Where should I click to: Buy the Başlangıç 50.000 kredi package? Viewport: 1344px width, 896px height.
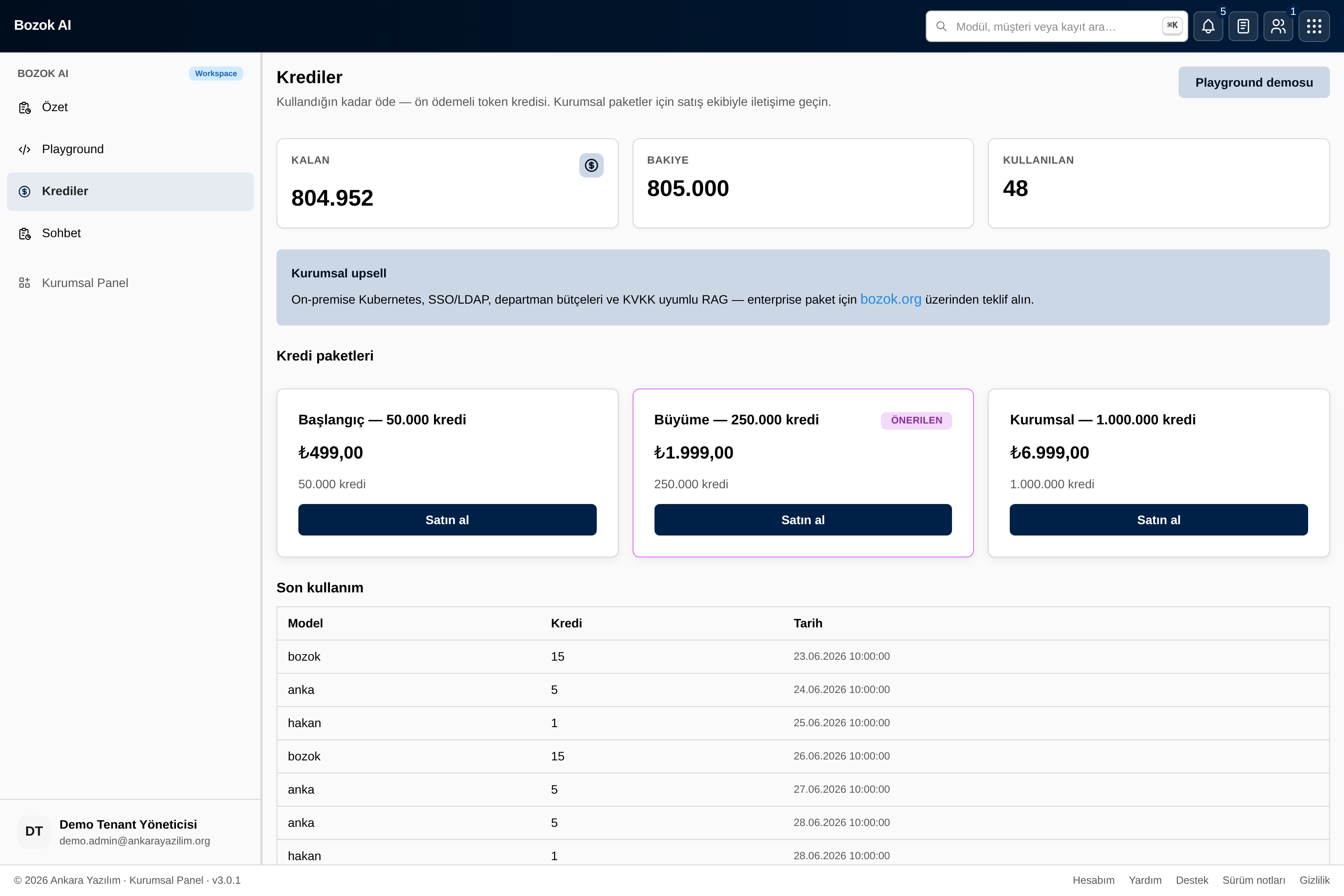[447, 520]
